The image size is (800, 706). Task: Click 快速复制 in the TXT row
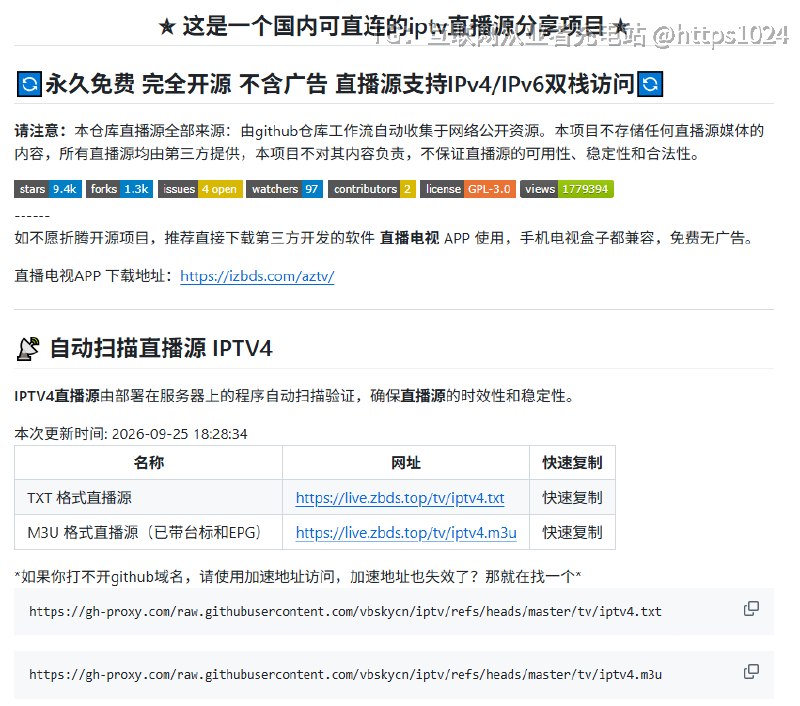(572, 497)
